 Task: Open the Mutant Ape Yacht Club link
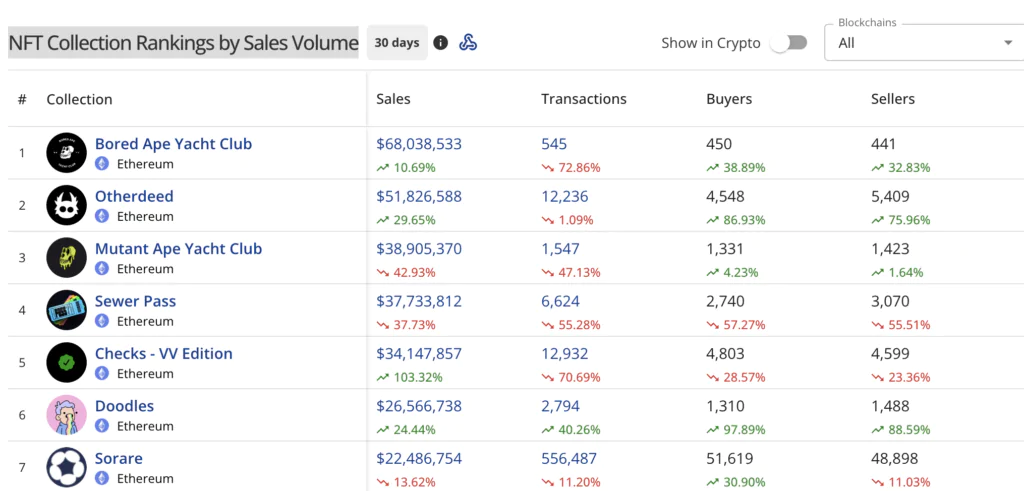pyautogui.click(x=179, y=249)
